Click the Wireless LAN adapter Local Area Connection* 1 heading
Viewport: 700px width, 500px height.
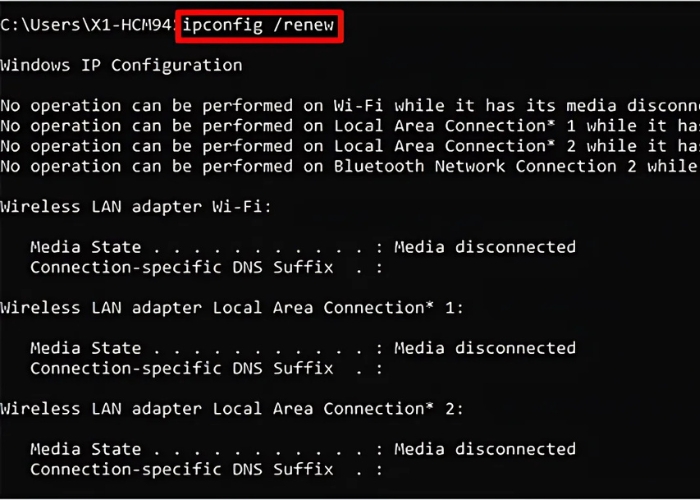pos(232,308)
